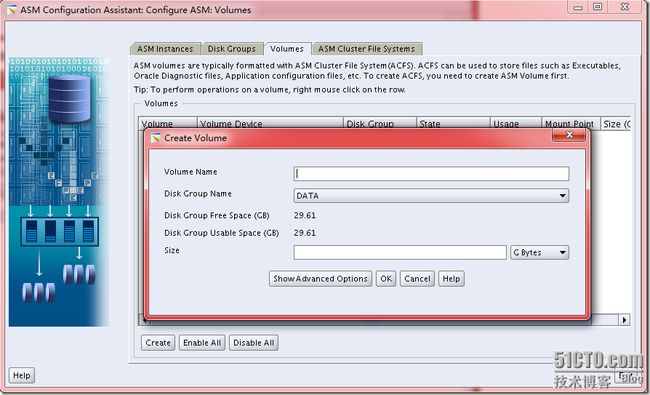
Task: Click the Usage column header
Action: 516,124
